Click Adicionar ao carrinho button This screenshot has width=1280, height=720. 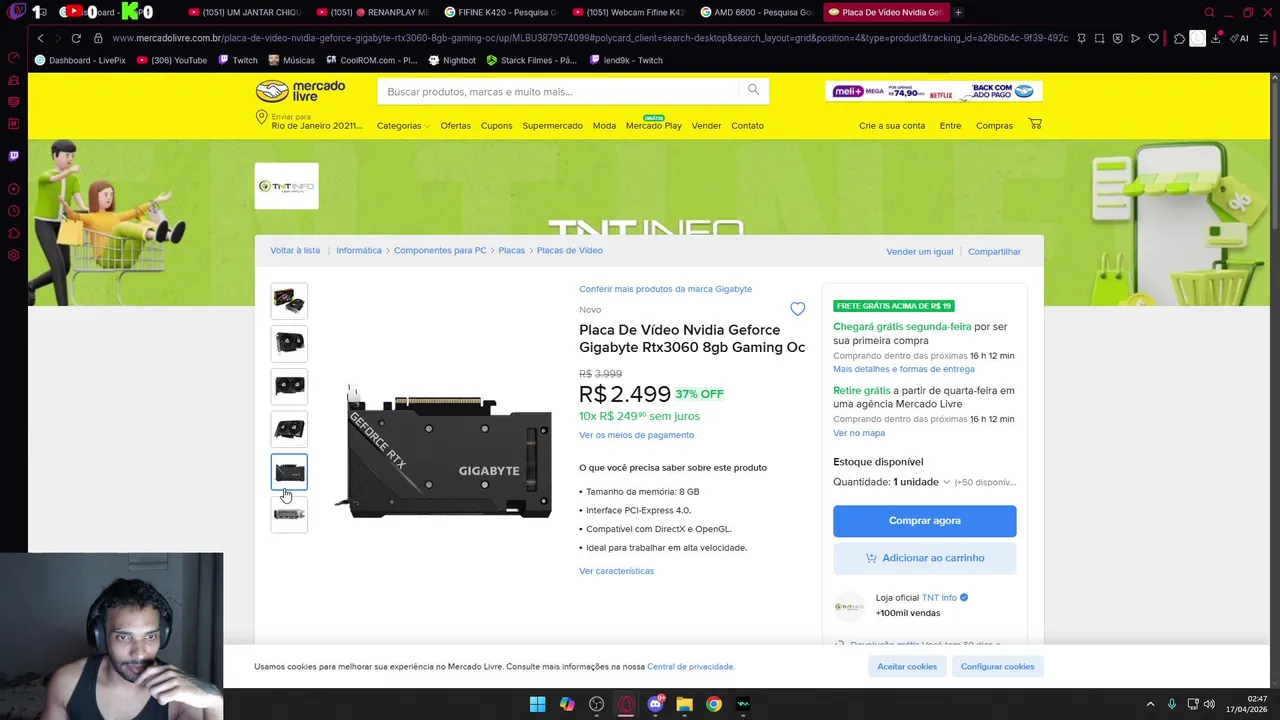coord(924,558)
